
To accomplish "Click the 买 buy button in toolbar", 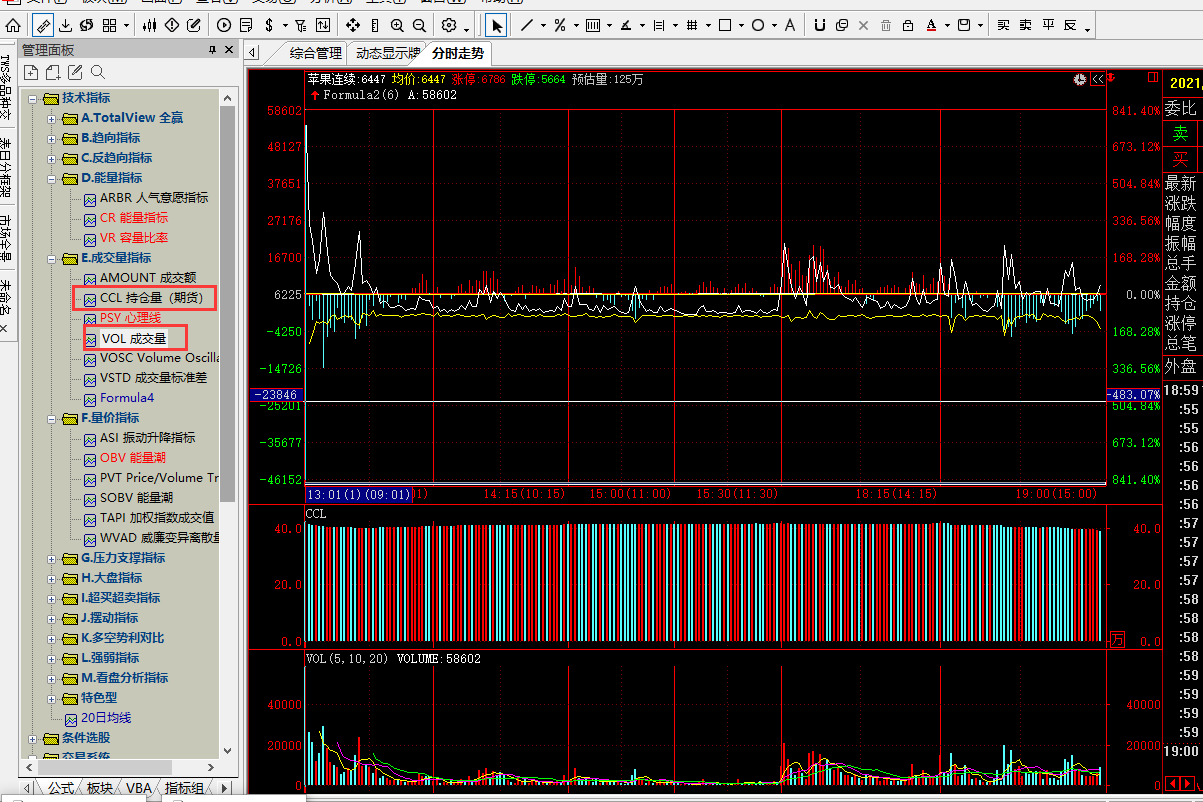I will click(x=1003, y=25).
